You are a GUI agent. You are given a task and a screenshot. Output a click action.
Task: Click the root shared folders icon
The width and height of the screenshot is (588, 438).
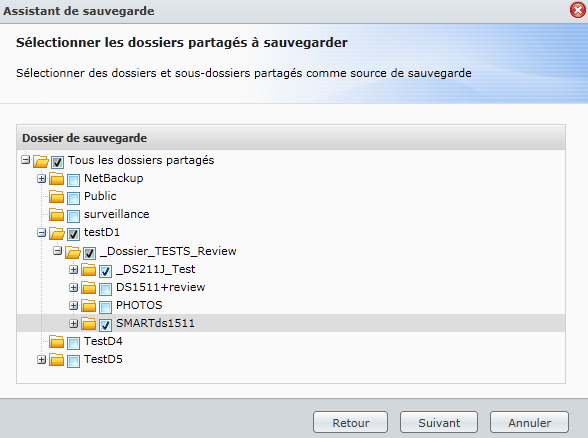click(x=41, y=161)
